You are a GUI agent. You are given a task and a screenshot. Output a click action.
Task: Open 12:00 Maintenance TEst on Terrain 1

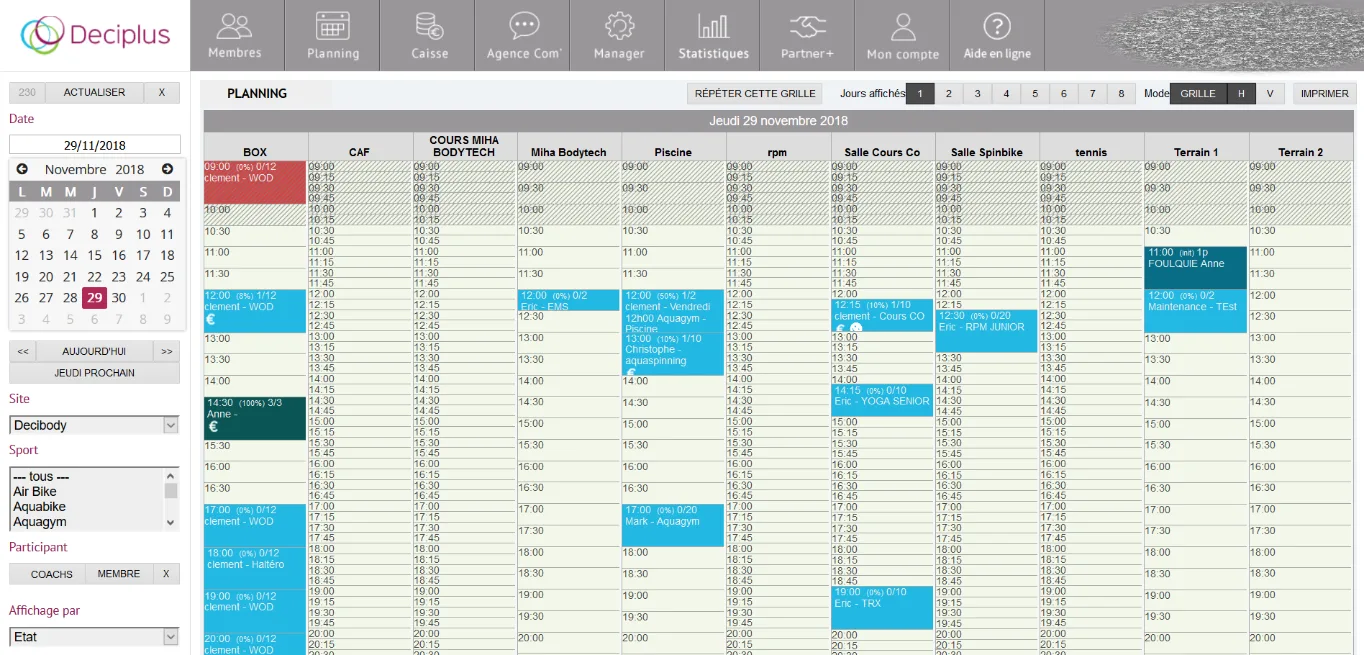pos(1196,311)
